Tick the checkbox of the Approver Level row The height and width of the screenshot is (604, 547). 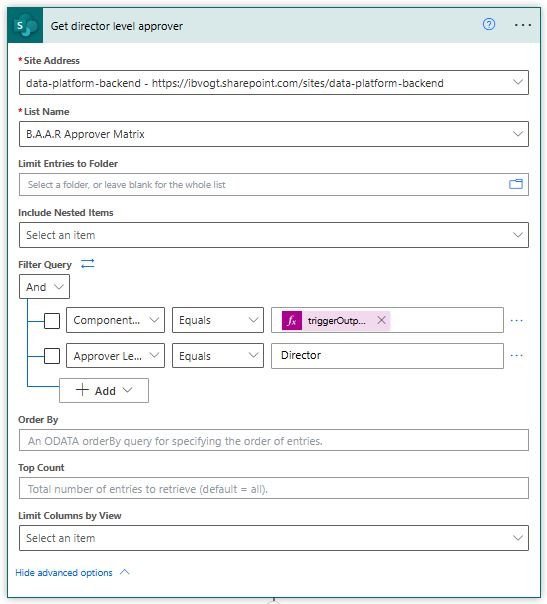point(52,356)
